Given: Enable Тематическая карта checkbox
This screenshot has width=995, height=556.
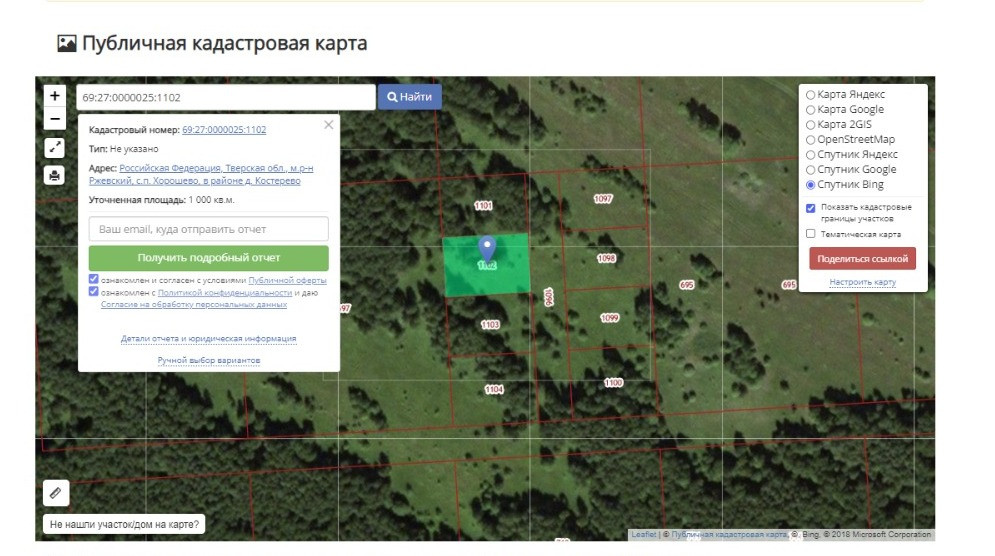Looking at the screenshot, I should [x=810, y=234].
